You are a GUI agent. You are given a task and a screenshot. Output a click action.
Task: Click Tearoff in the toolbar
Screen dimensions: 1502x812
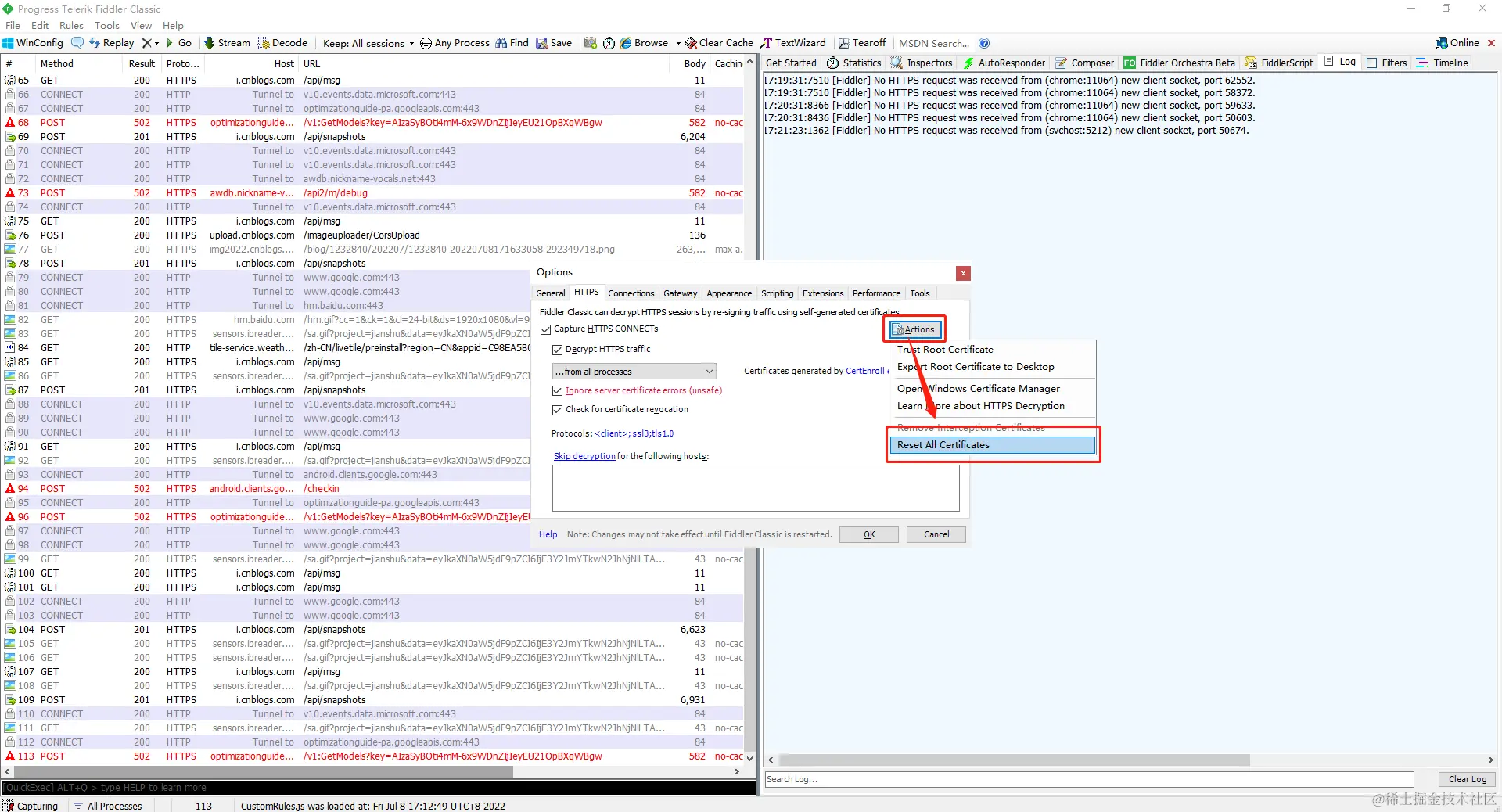coord(862,43)
